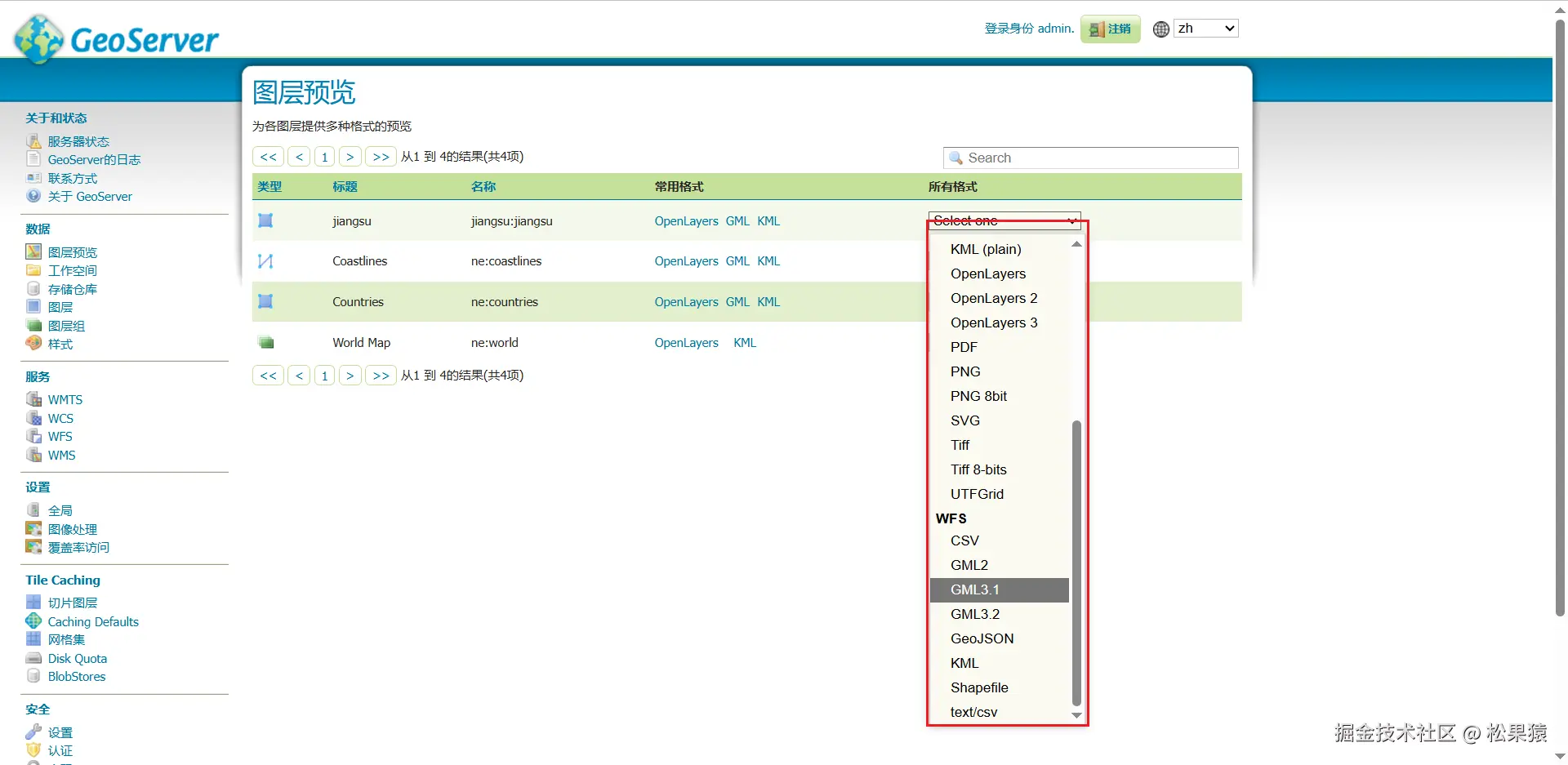Click the workspaces folder icon
The width and height of the screenshot is (1568, 765).
(x=33, y=270)
